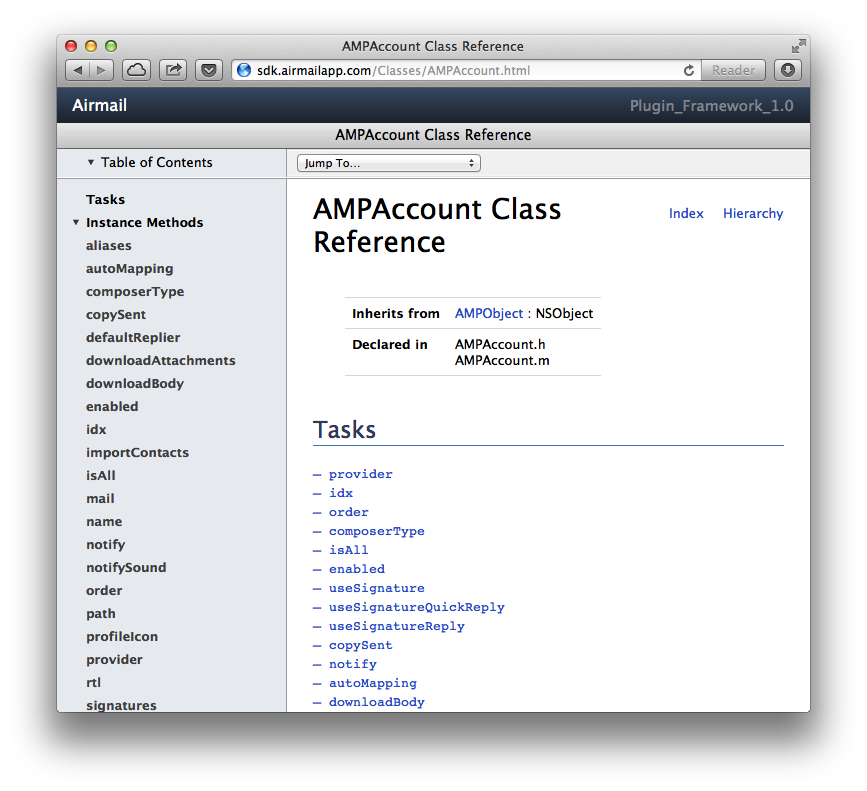
Task: Click the Airmail header title
Action: (x=100, y=105)
